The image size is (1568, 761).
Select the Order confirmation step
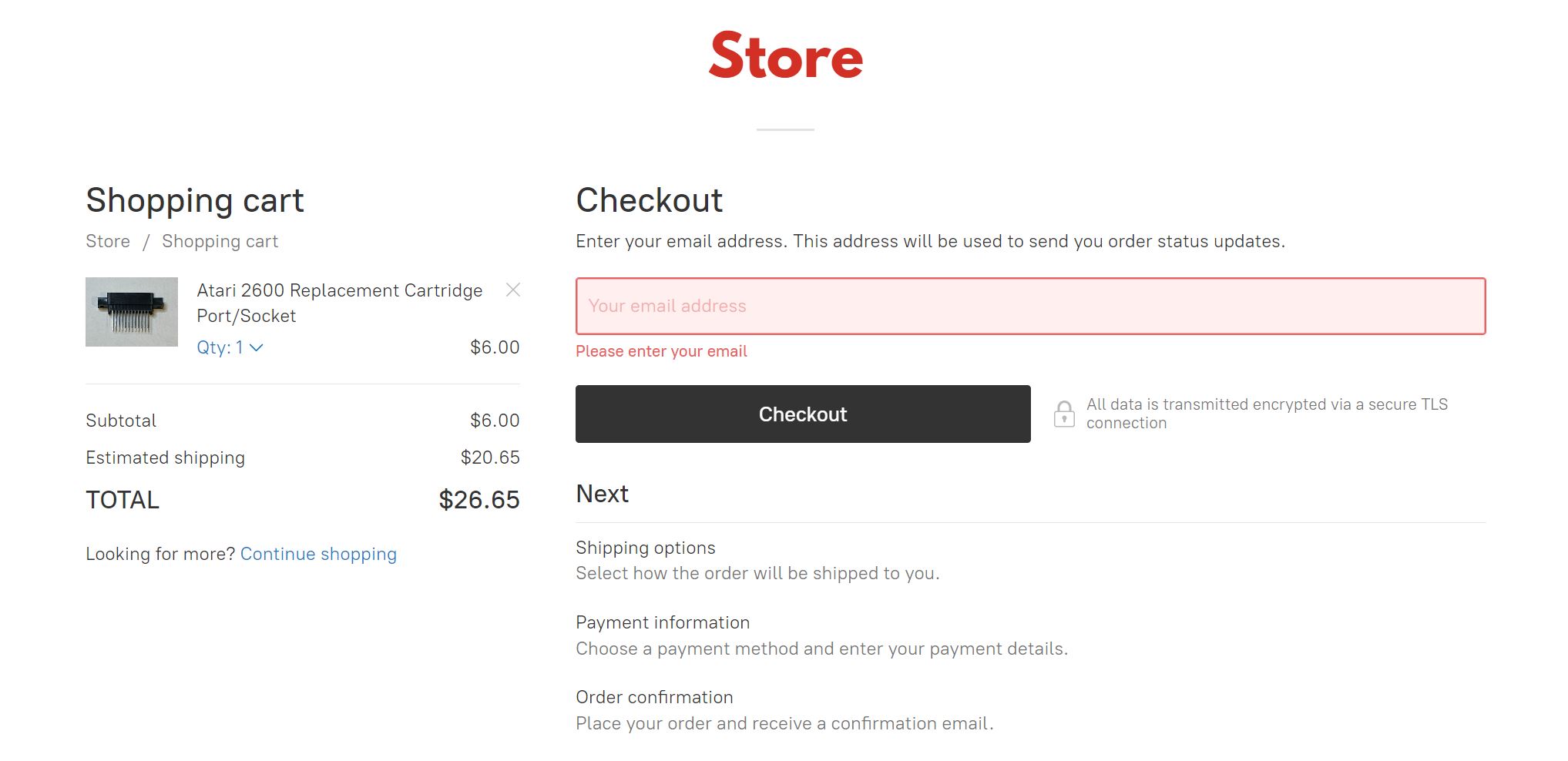coord(654,697)
